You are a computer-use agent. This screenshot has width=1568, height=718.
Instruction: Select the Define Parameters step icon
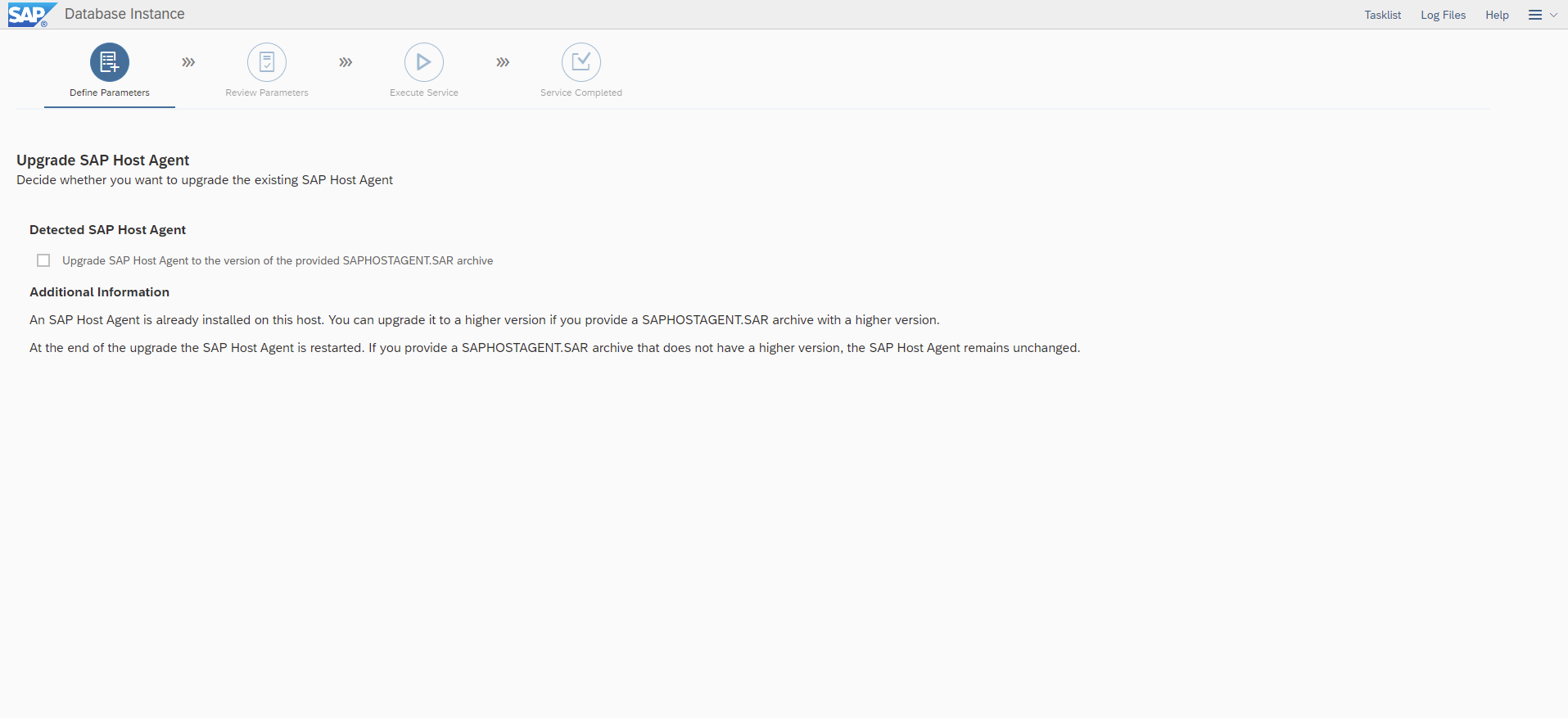pyautogui.click(x=110, y=62)
